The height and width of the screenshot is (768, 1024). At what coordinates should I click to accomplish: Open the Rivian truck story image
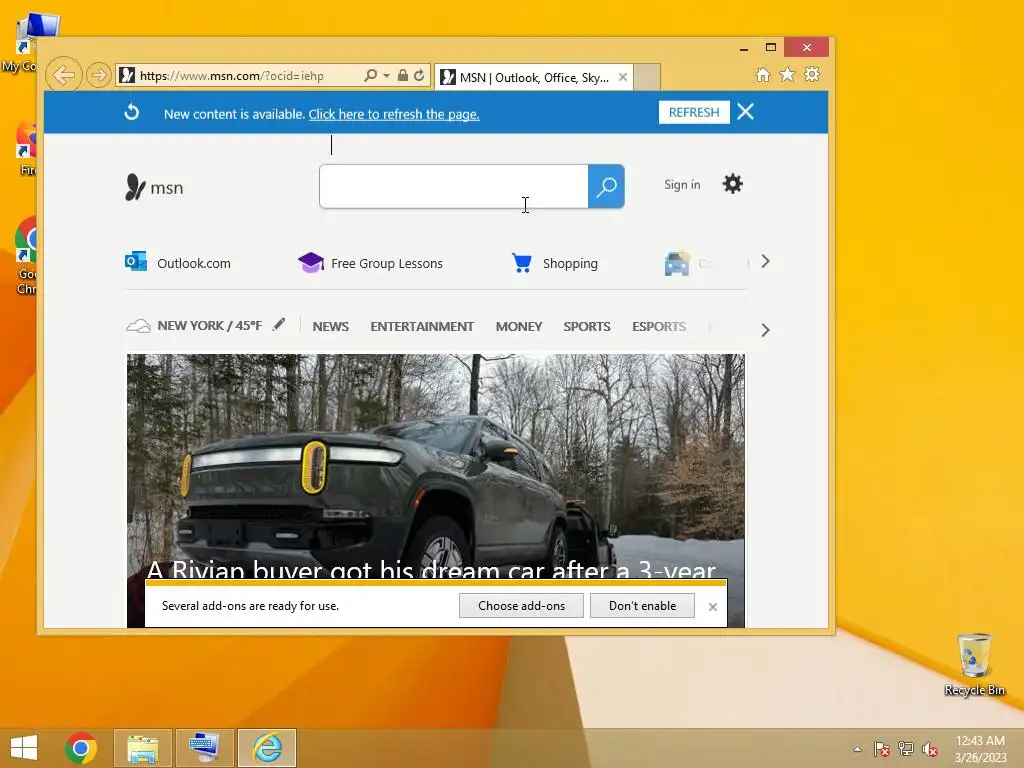(436, 464)
